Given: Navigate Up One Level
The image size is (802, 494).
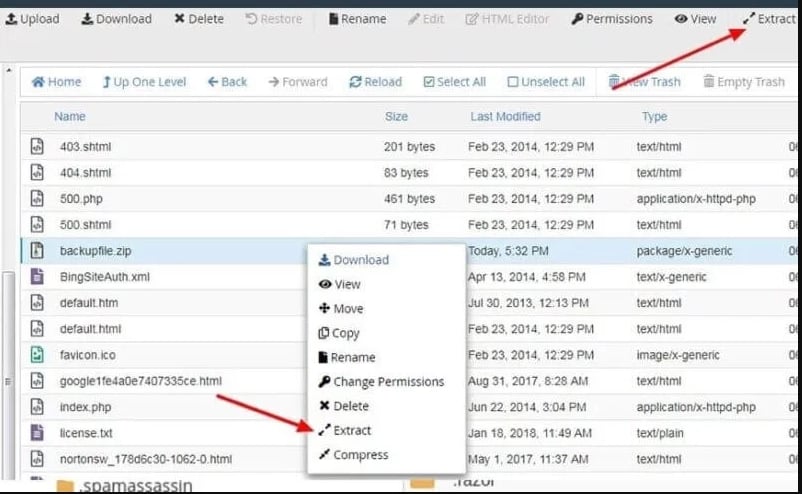Looking at the screenshot, I should [144, 82].
